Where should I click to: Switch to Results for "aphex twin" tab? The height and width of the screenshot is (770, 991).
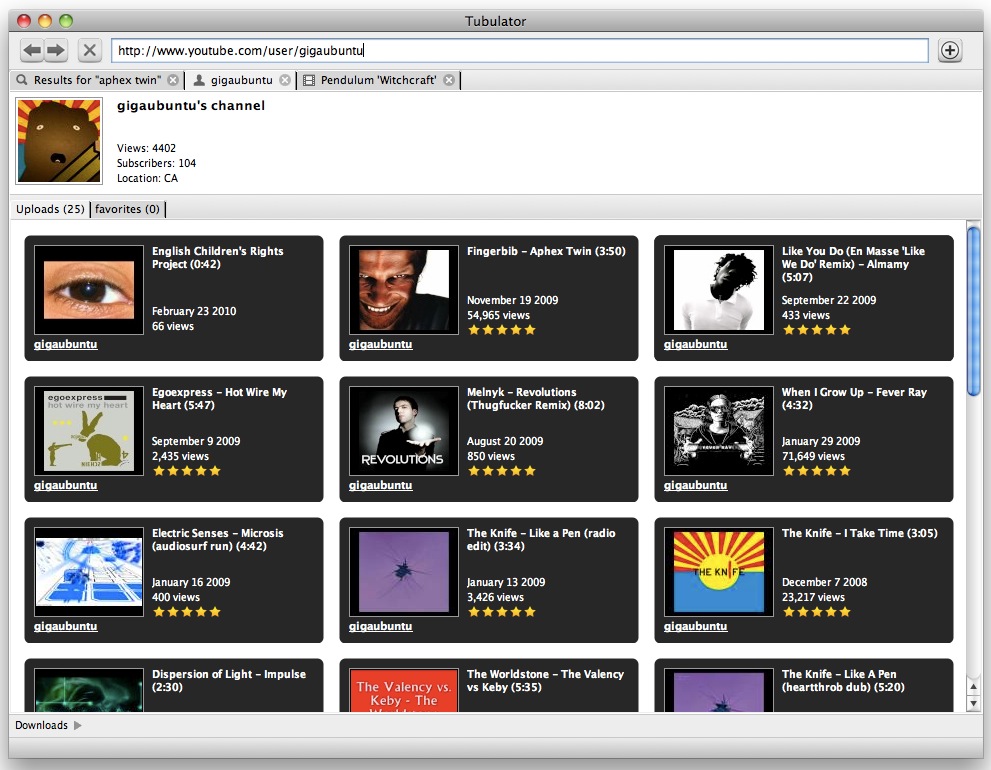click(x=97, y=80)
